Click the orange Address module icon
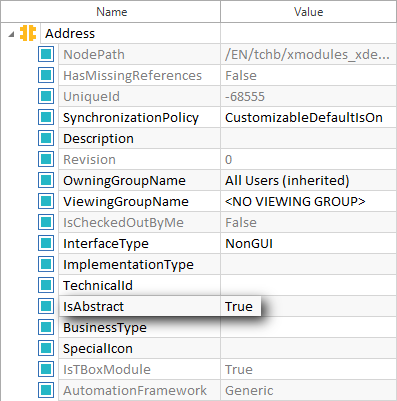 point(28,33)
